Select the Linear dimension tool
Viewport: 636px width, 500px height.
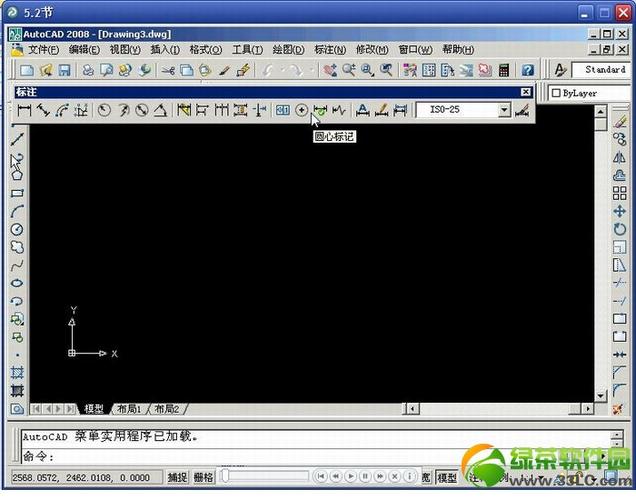(x=24, y=110)
